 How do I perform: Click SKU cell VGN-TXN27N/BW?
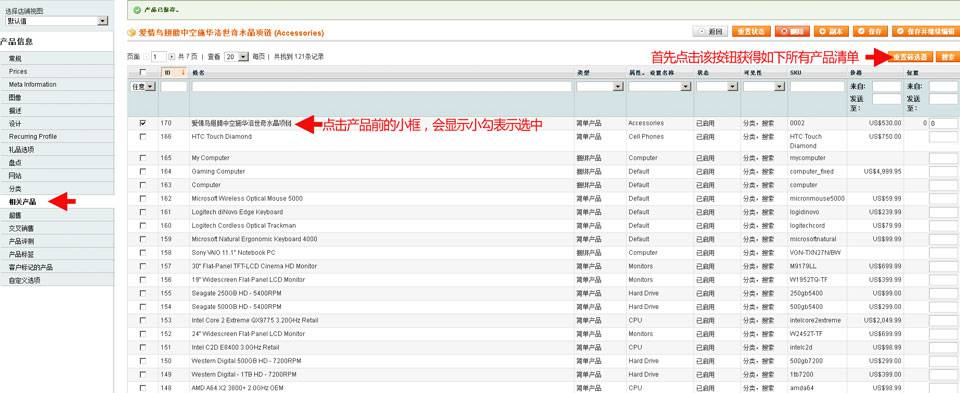click(816, 252)
